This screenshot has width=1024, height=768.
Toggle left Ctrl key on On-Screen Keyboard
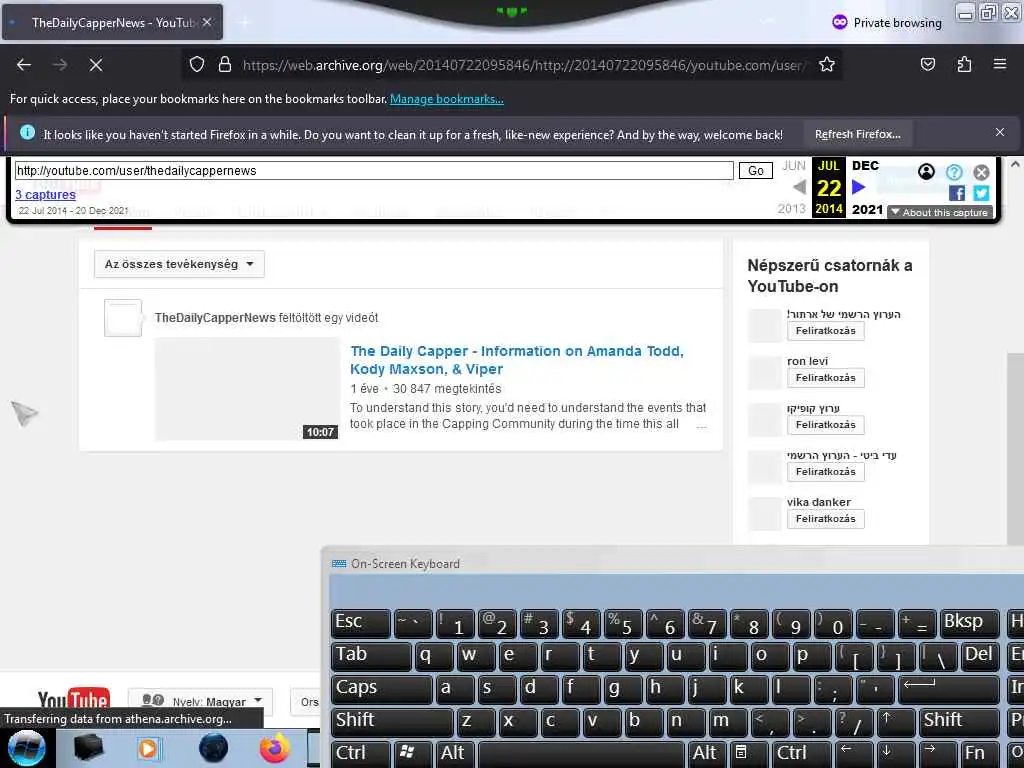(360, 754)
